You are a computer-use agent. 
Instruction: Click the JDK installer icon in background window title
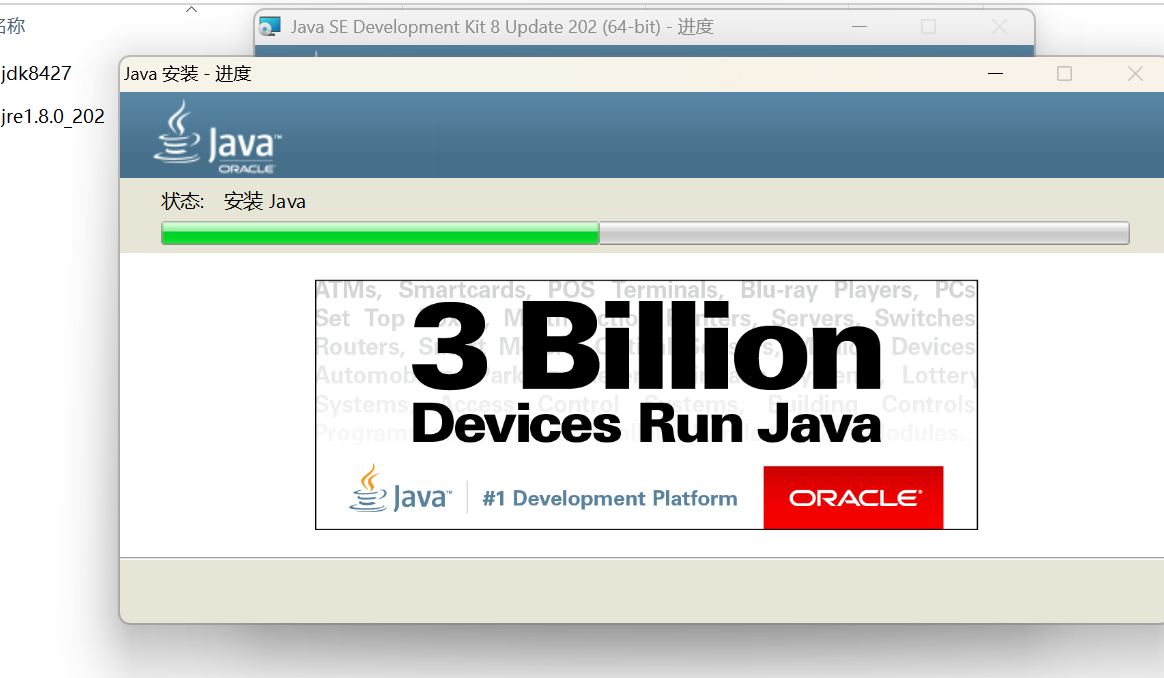tap(269, 27)
